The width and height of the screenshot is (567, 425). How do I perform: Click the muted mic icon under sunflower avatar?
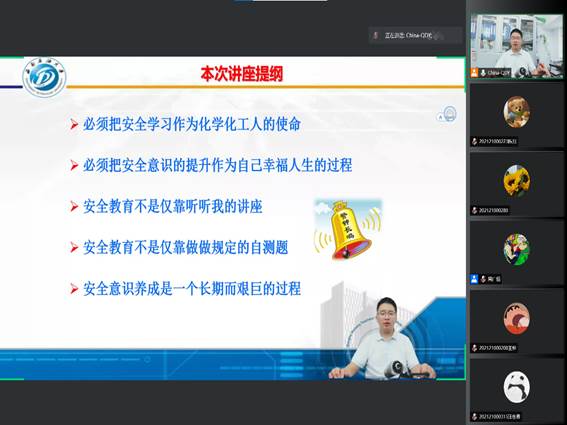(x=474, y=210)
